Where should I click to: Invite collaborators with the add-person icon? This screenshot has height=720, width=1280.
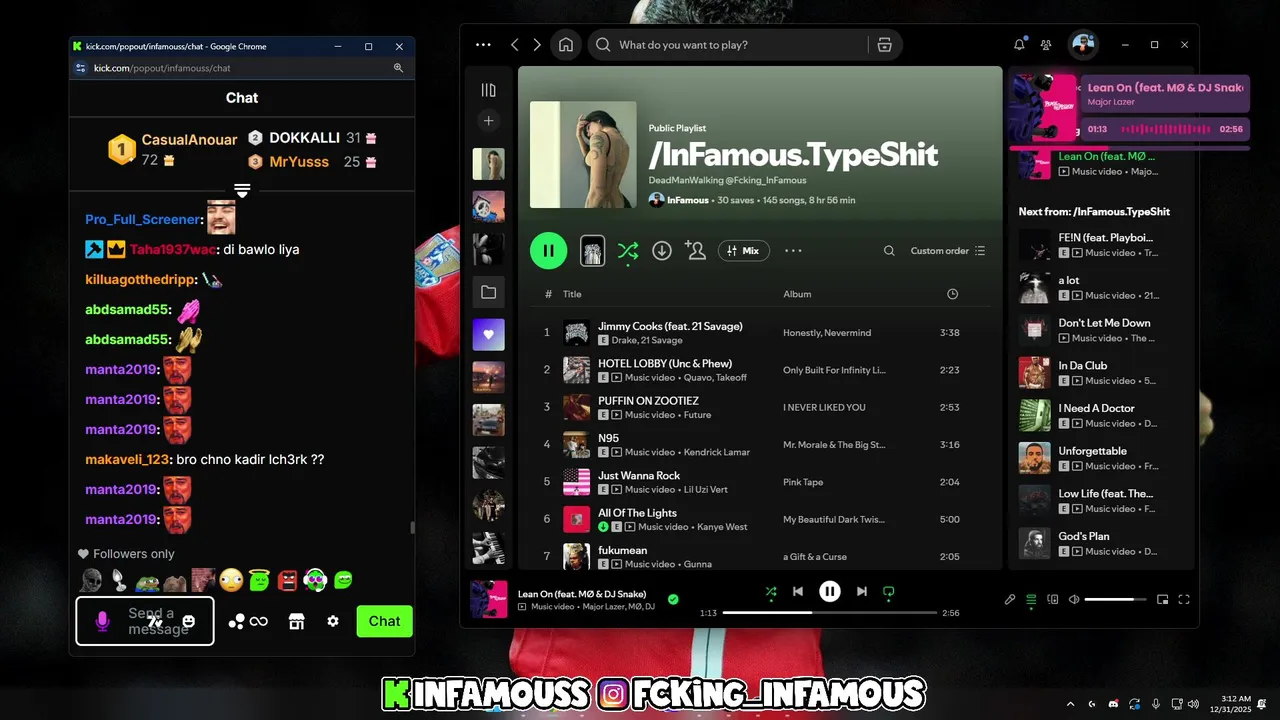(x=695, y=251)
